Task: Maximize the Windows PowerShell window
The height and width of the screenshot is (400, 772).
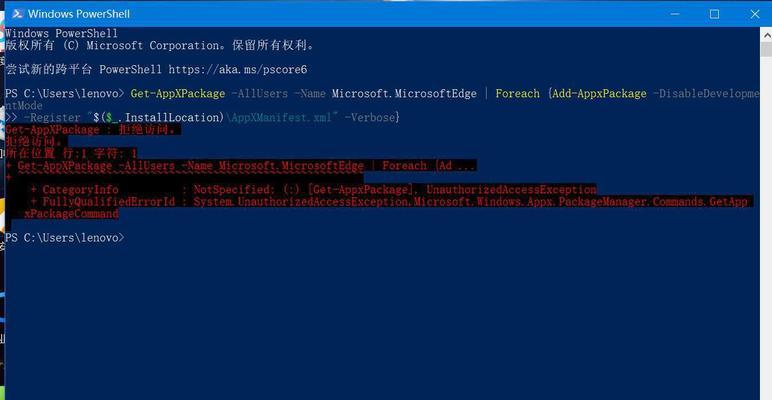Action: click(714, 14)
